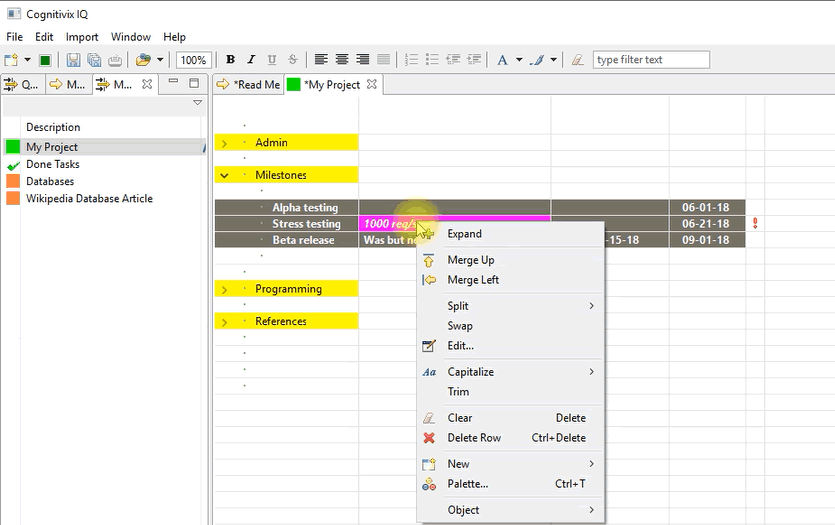Select Wikipedia Database Article entry
The width and height of the screenshot is (835, 525).
(89, 198)
